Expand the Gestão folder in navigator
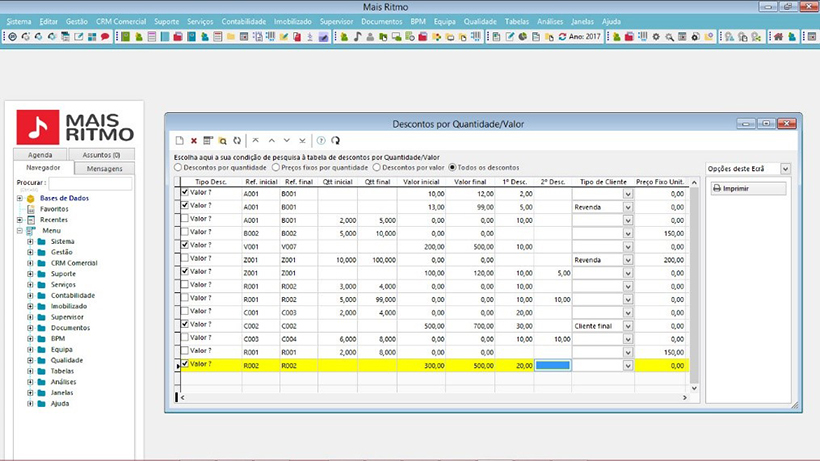Image resolution: width=820 pixels, height=461 pixels. click(30, 252)
